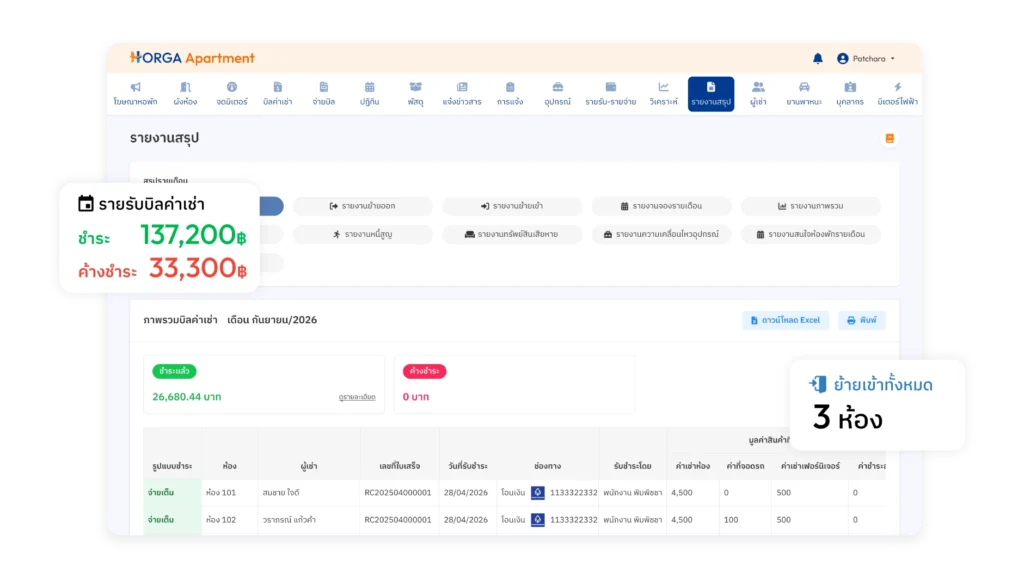
Task: Click the red ค้างชำระ badge
Action: (x=424, y=371)
